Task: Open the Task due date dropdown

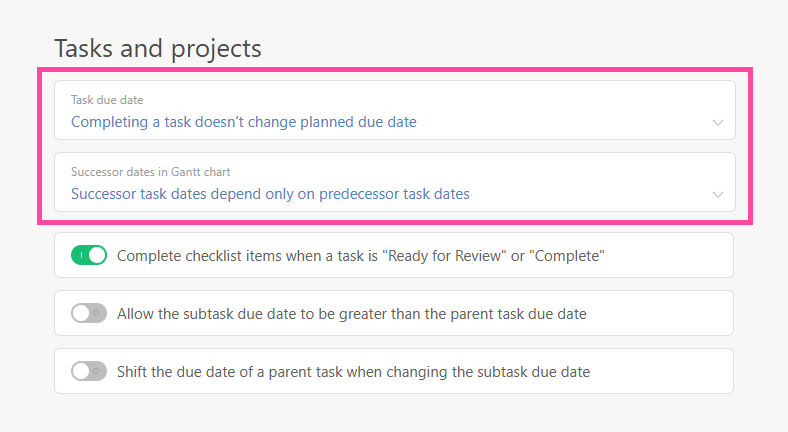Action: click(x=394, y=110)
